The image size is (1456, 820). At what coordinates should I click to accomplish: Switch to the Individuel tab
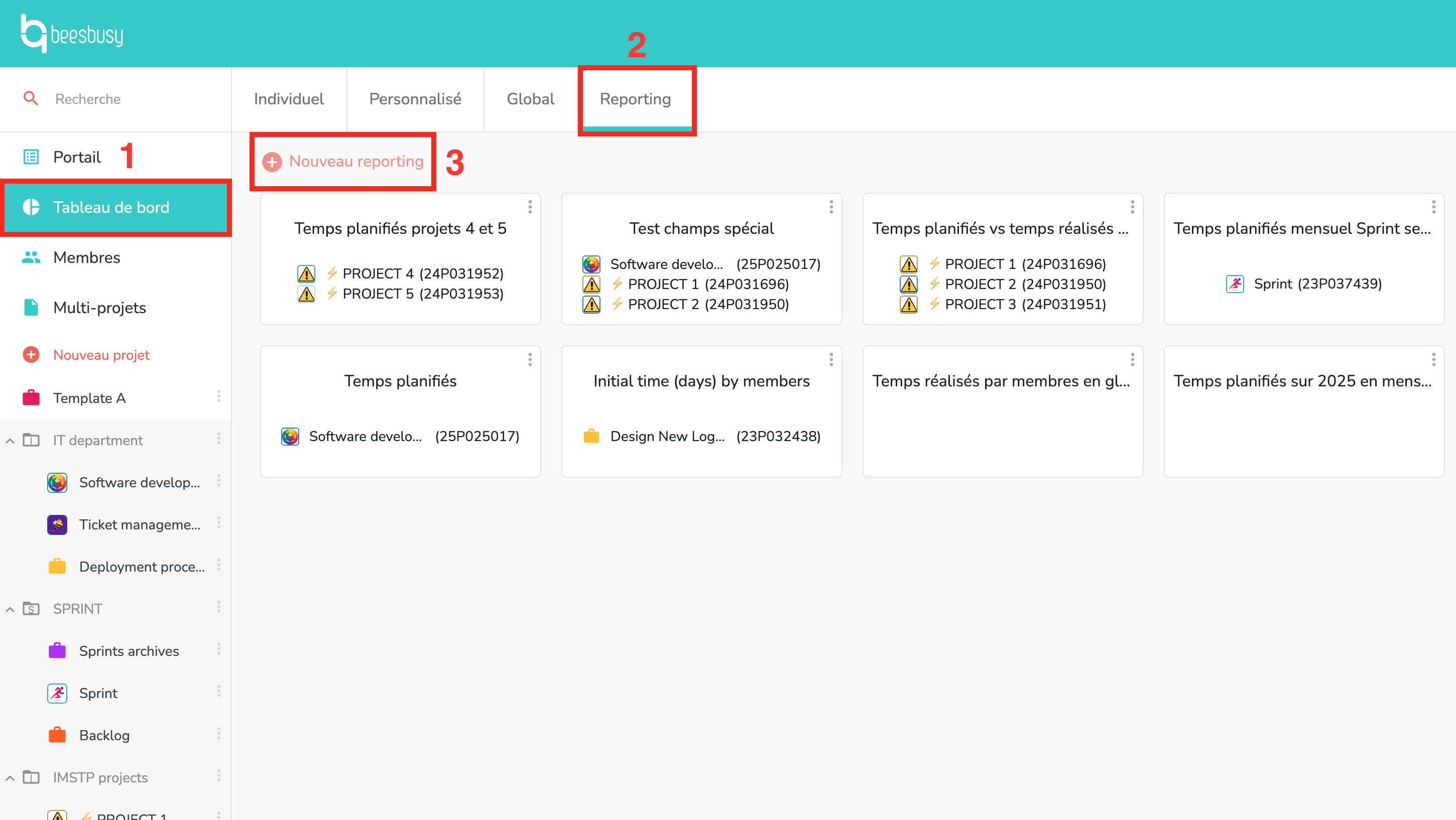pos(289,99)
